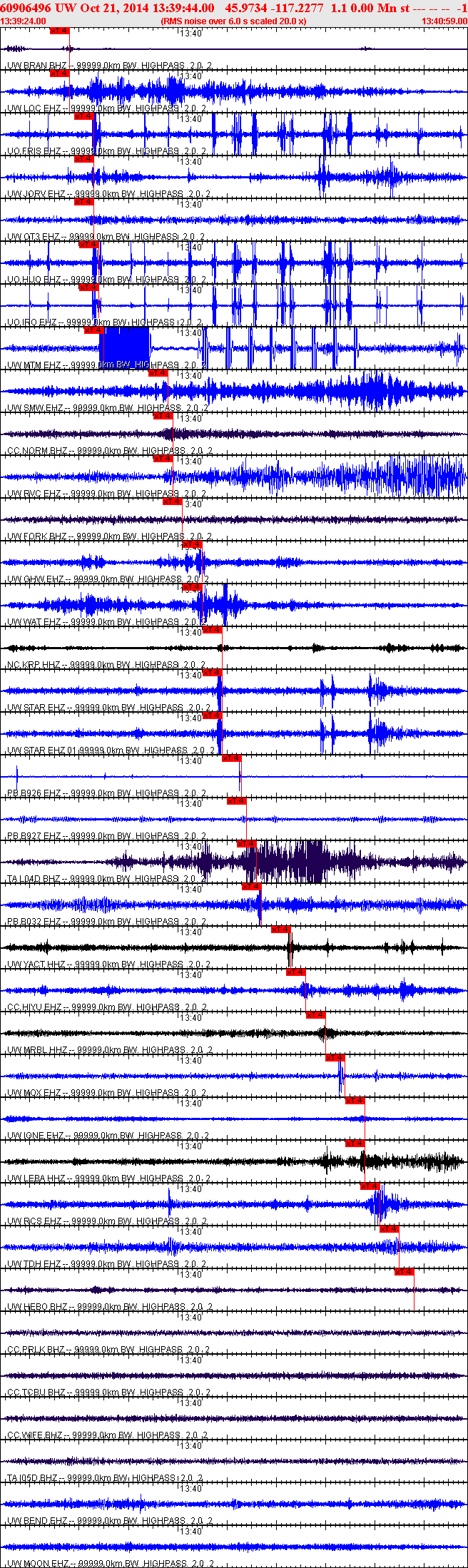Click the pick marker on UW MTM trace
The image size is (468, 1568).
pos(94,330)
